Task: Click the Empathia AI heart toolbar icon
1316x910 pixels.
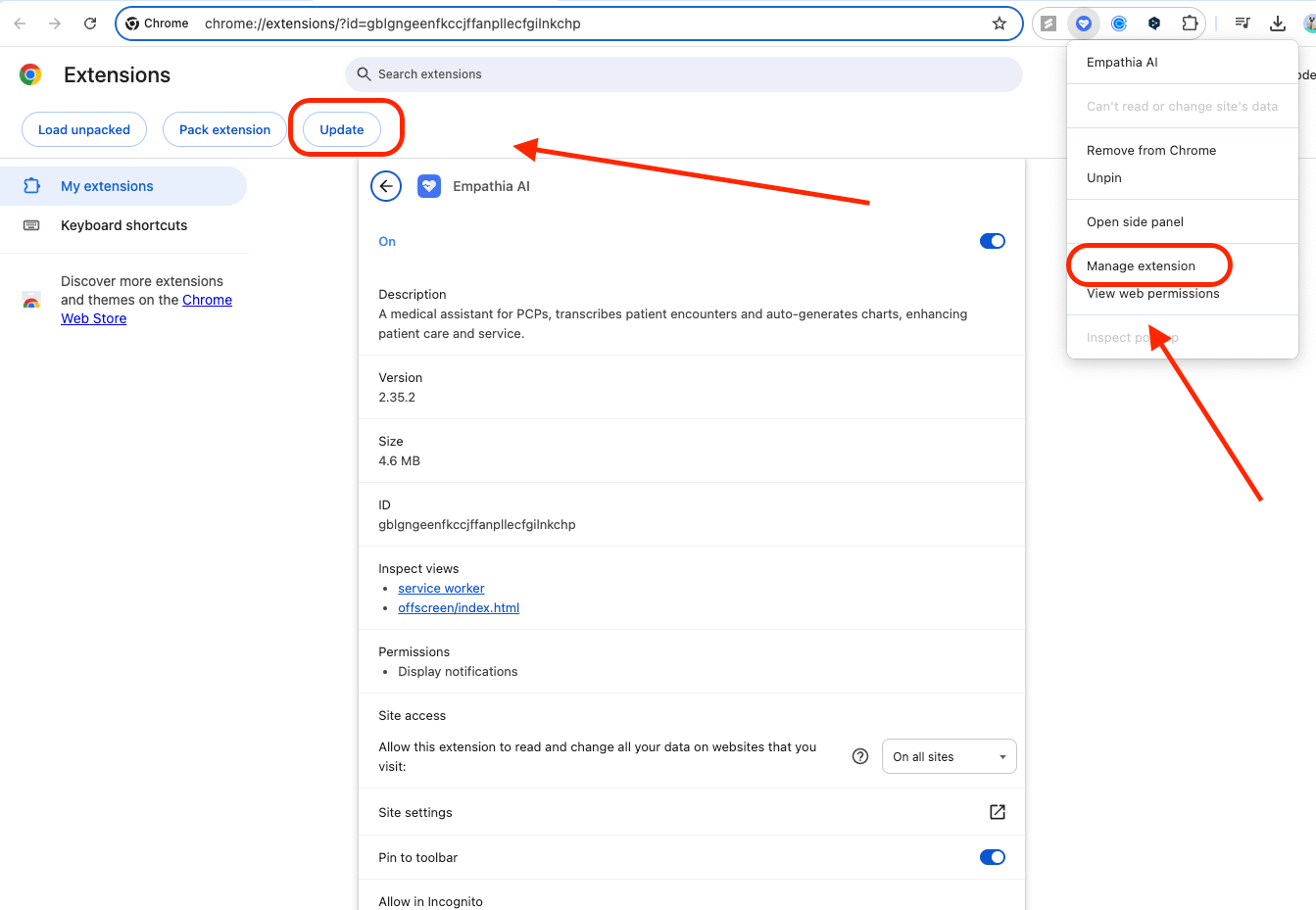Action: pos(1084,24)
